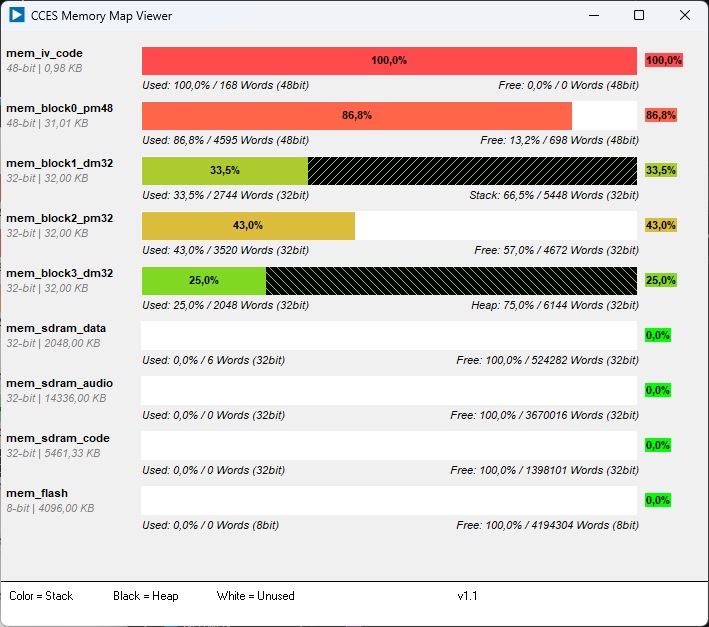Click the v1.1 version label
The image size is (709, 627).
click(467, 596)
